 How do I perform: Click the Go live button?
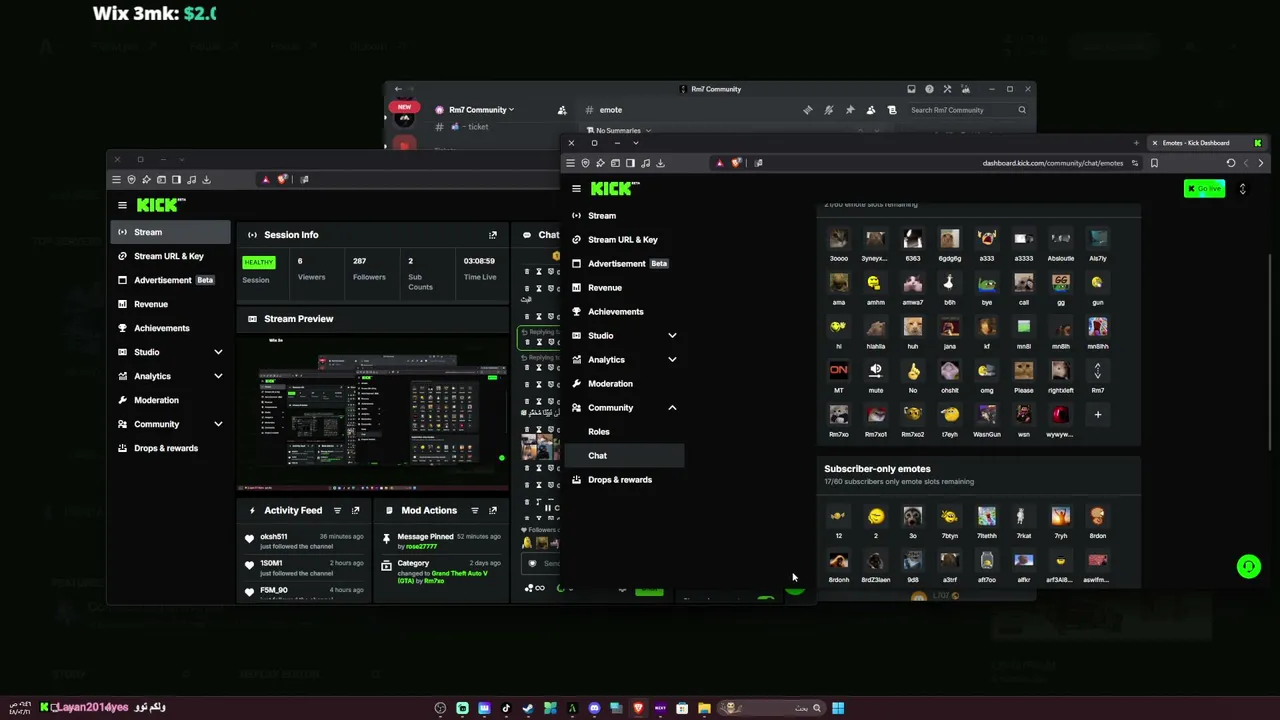point(1204,189)
